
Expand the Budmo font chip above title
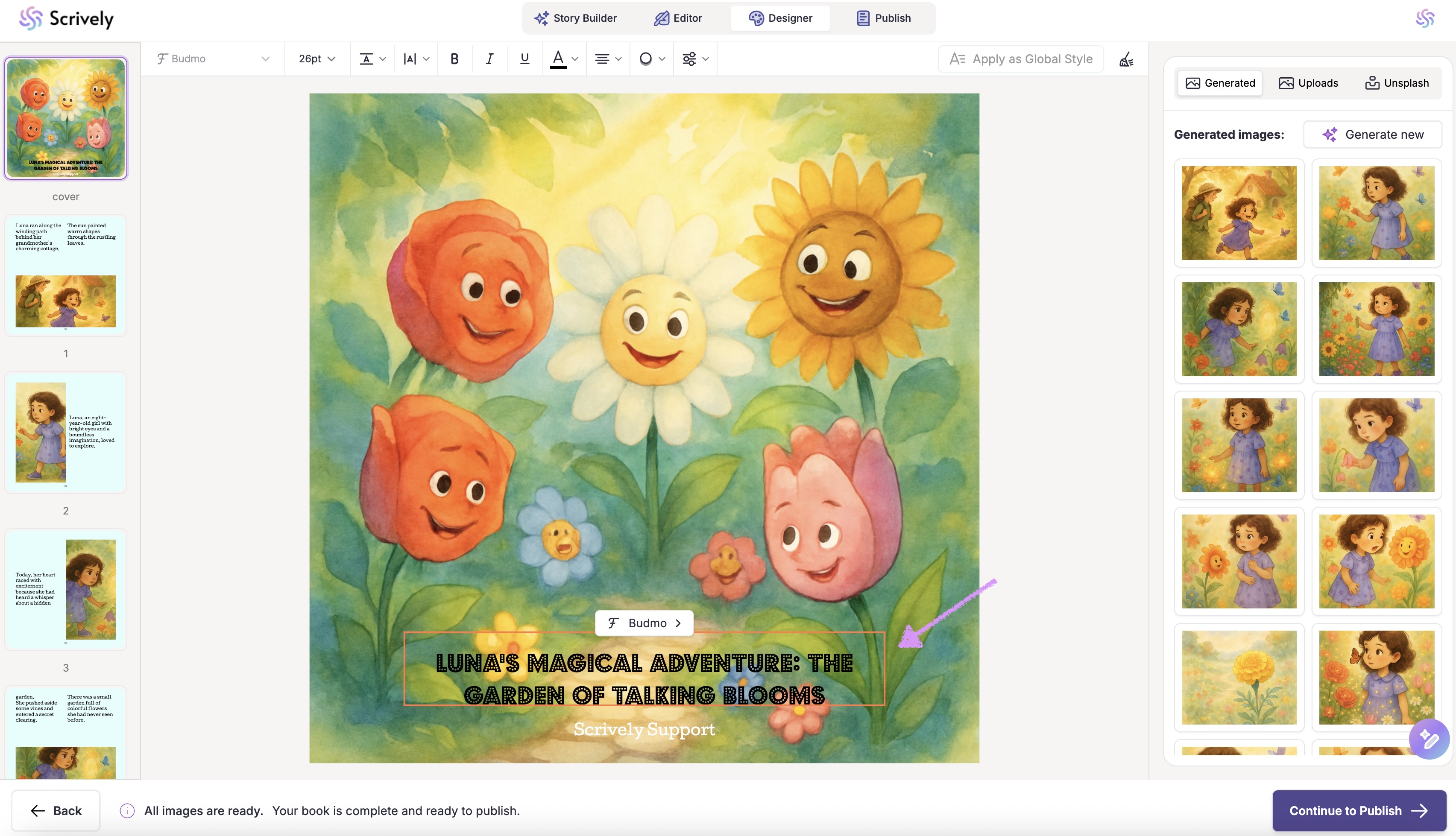pos(644,623)
